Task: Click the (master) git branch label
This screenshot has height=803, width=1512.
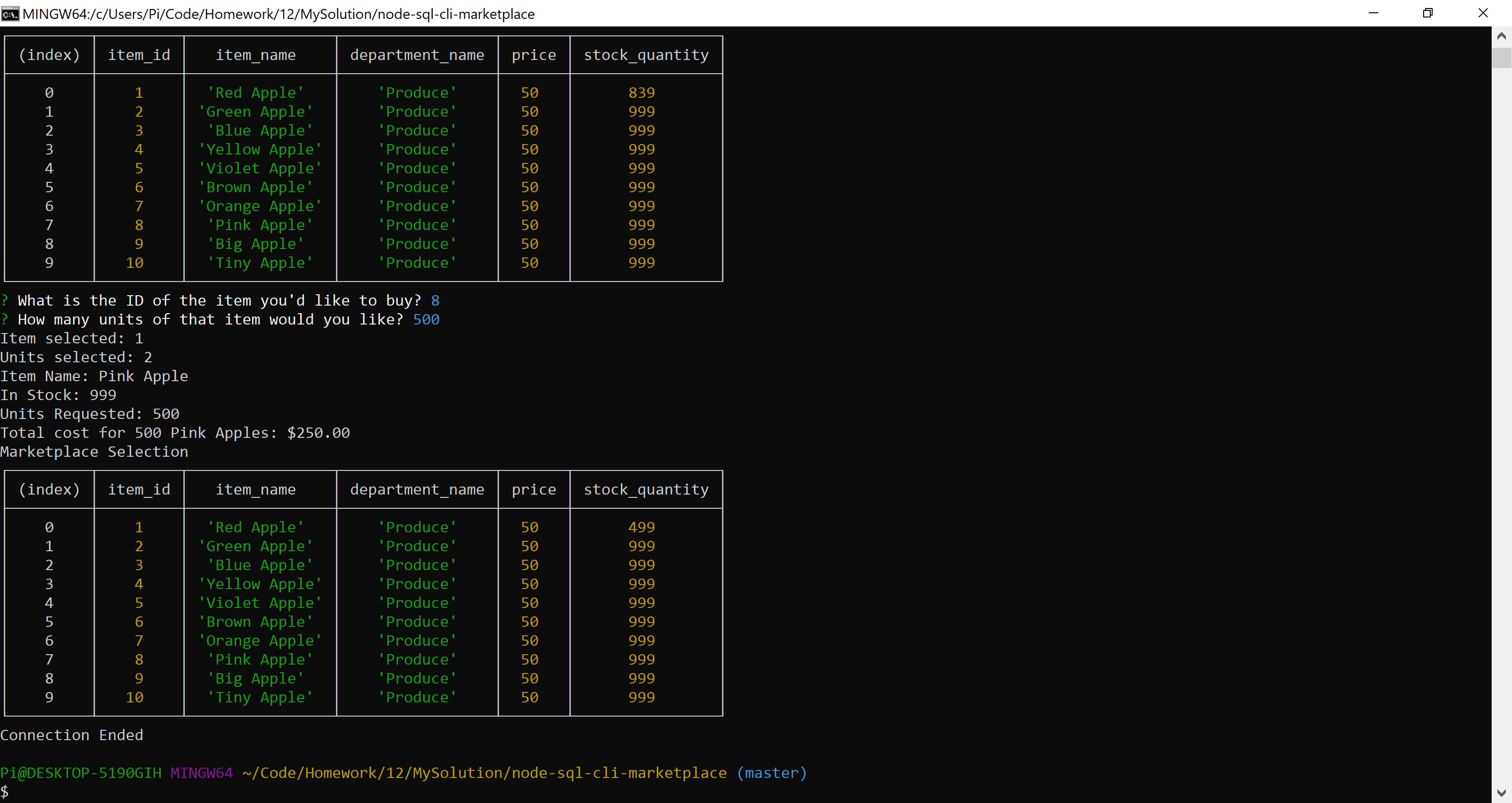Action: [x=772, y=772]
